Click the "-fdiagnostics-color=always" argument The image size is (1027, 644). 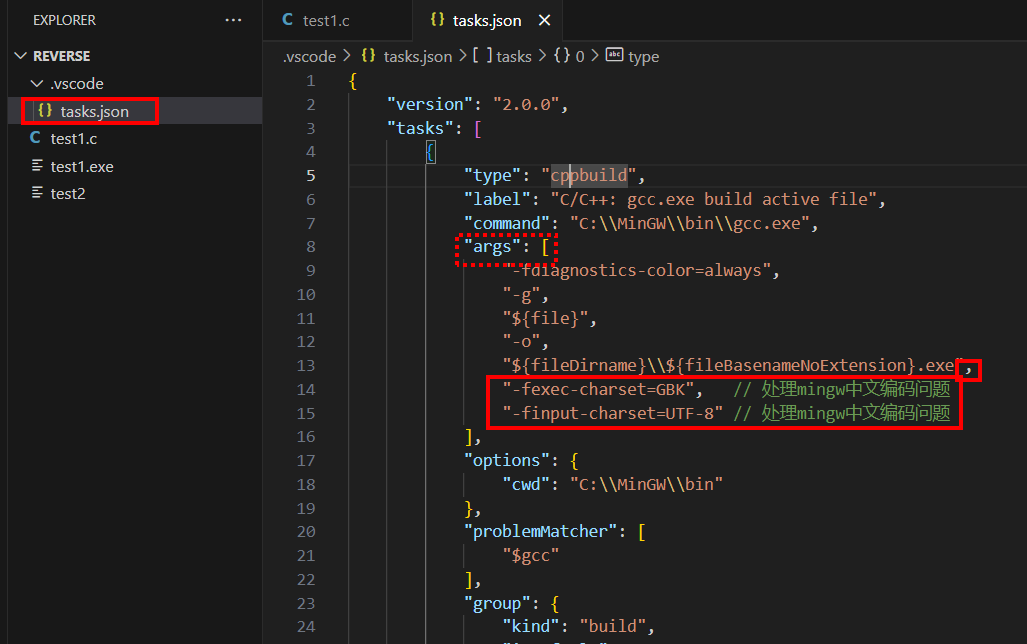point(637,271)
